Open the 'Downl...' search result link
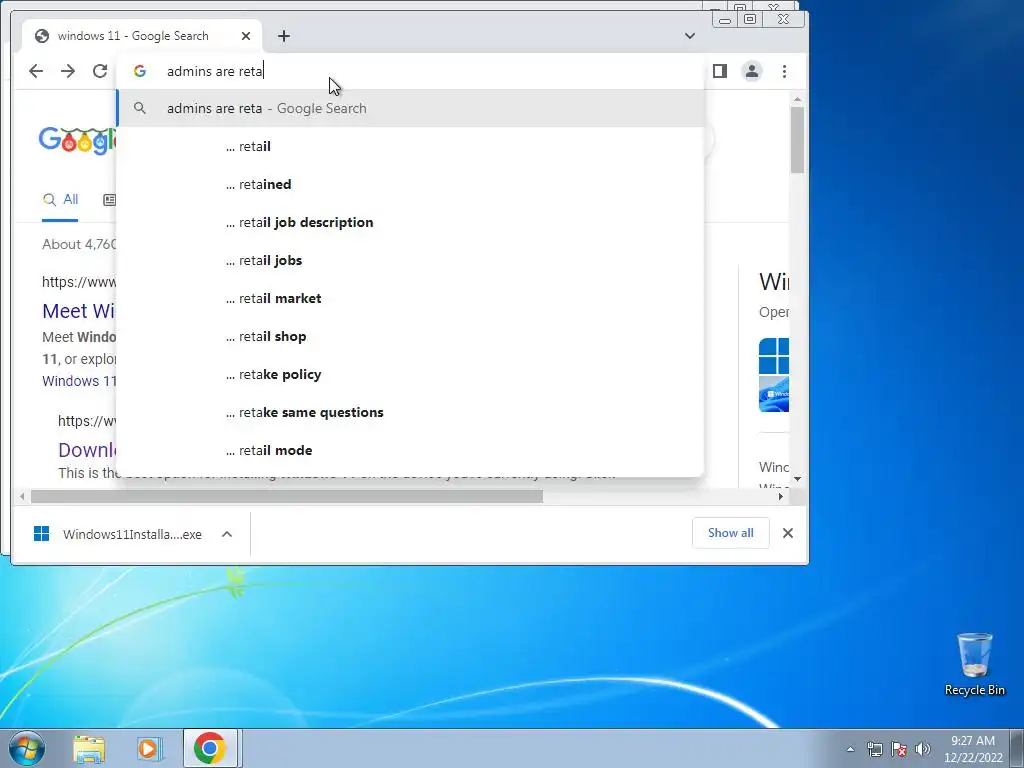 point(87,450)
